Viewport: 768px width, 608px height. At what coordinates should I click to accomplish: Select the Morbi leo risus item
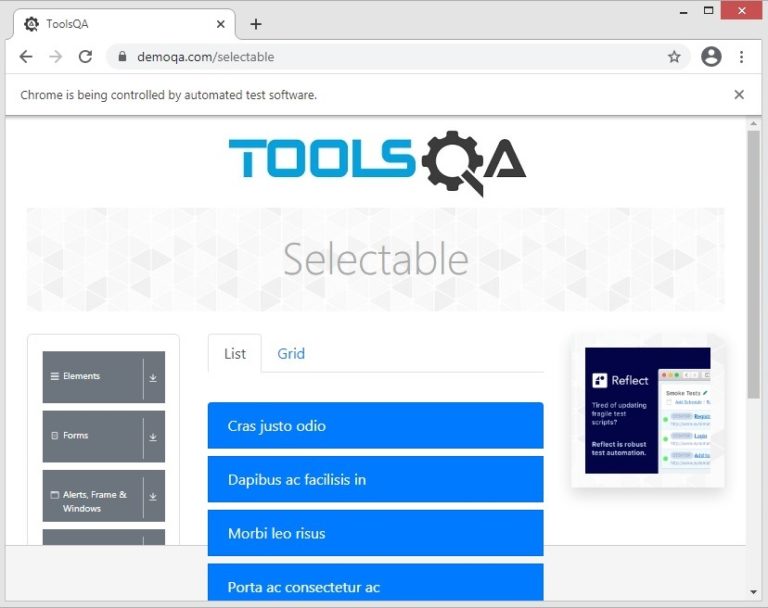[x=375, y=533]
